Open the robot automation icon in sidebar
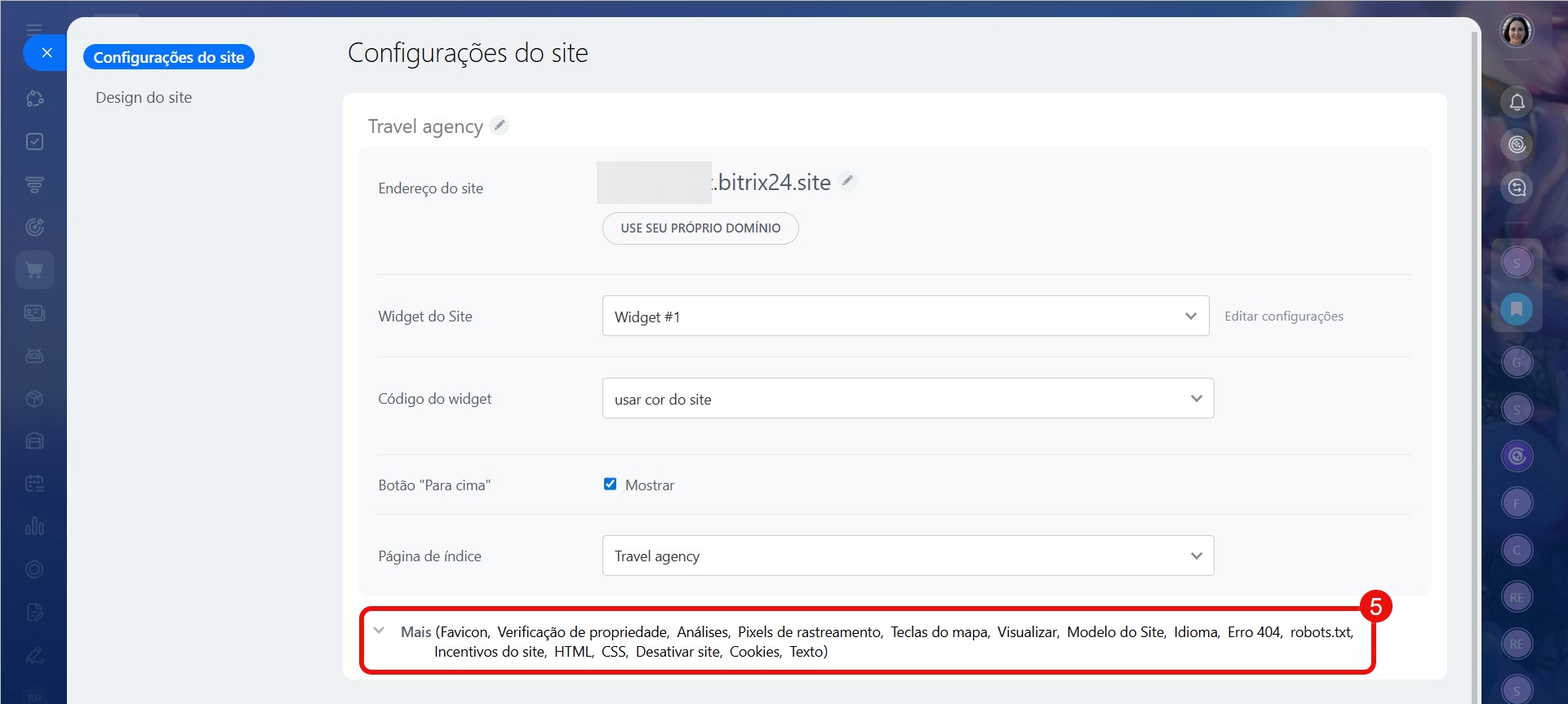The image size is (1568, 704). click(x=34, y=356)
